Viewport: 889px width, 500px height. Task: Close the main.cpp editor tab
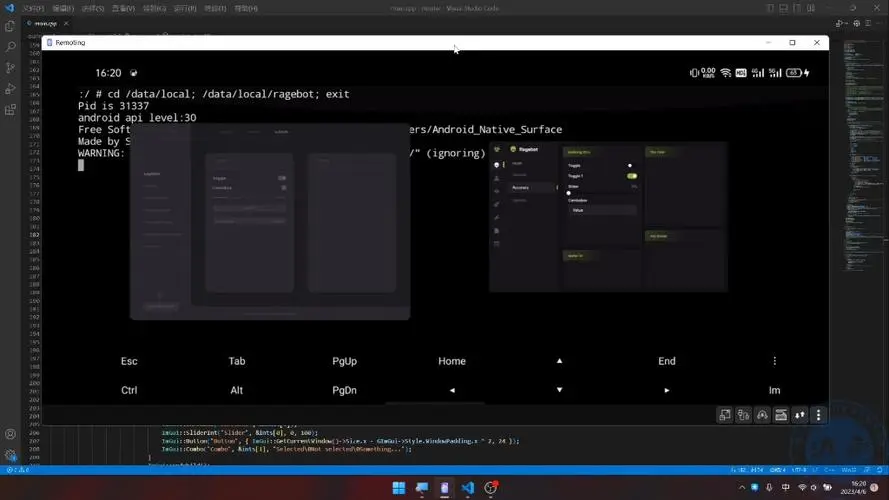click(66, 23)
